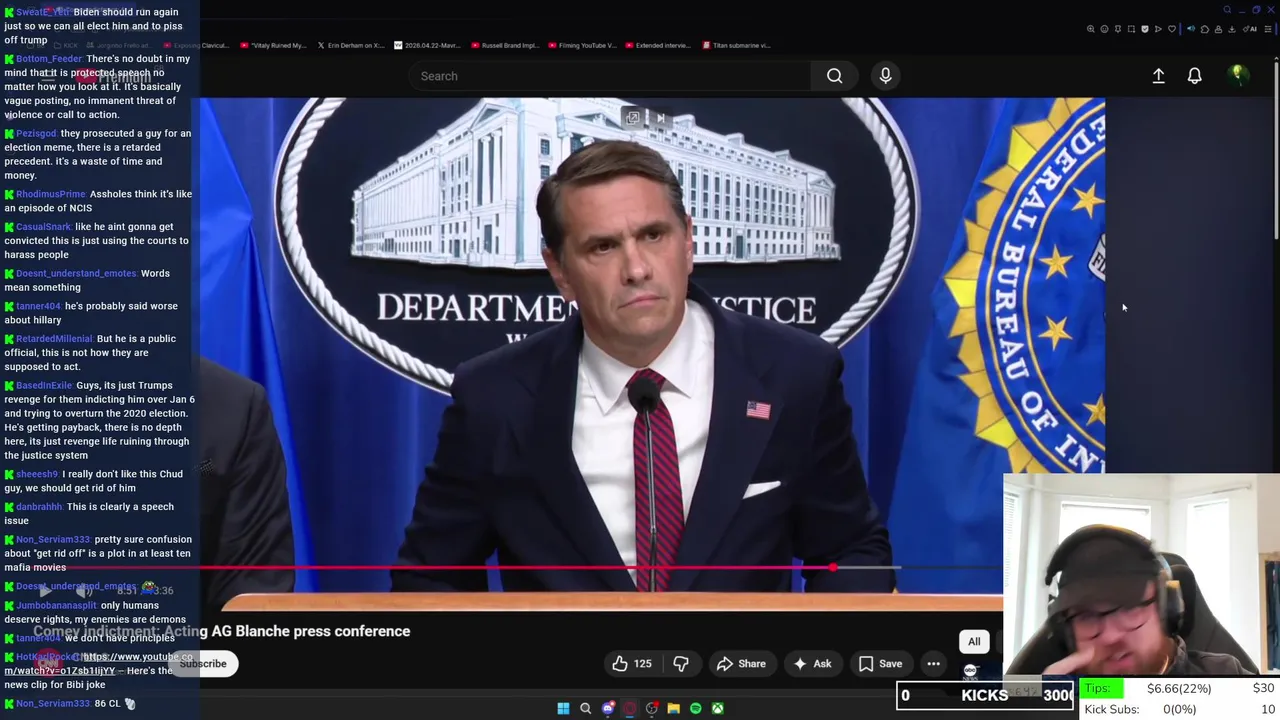Switch to 'Russell Brand Impl...' tab
The image size is (1280, 720).
[504, 45]
